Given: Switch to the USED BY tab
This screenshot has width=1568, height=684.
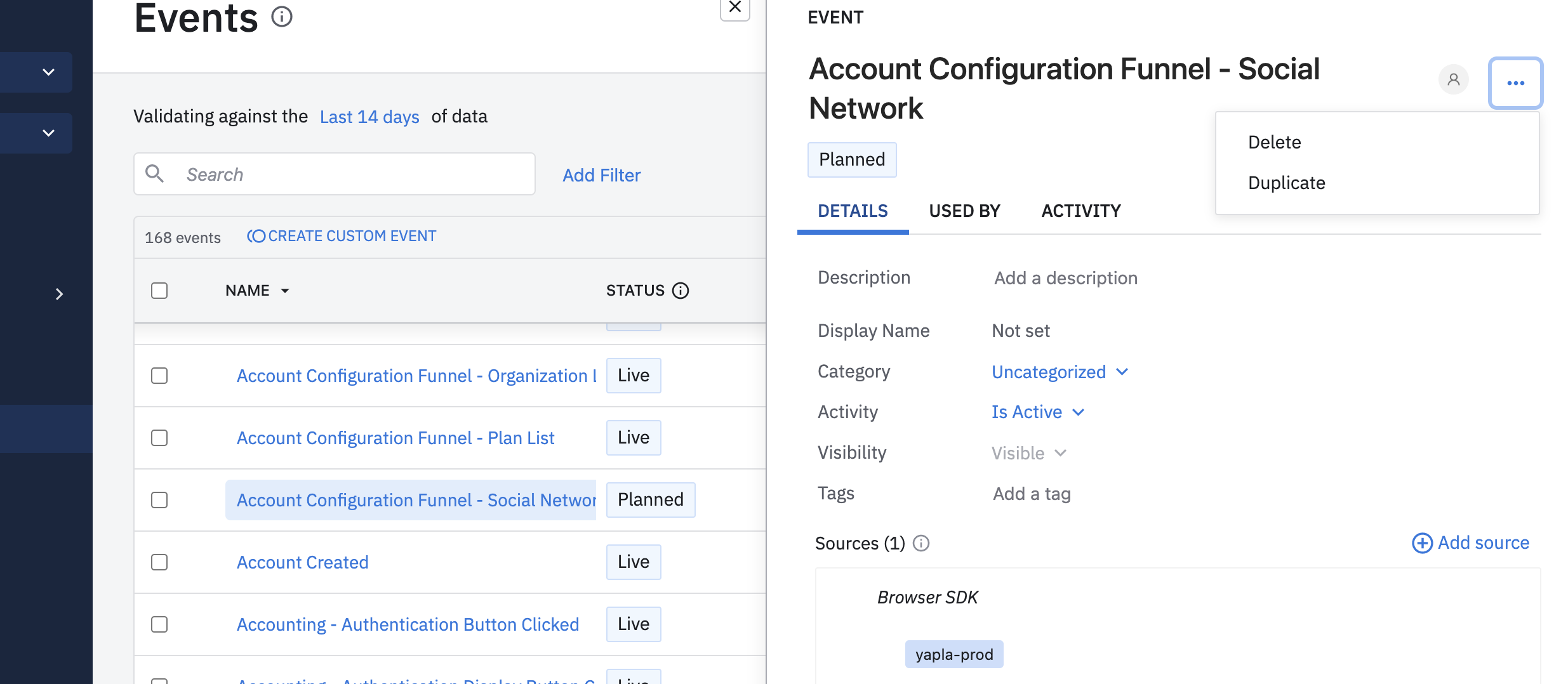Looking at the screenshot, I should [964, 211].
